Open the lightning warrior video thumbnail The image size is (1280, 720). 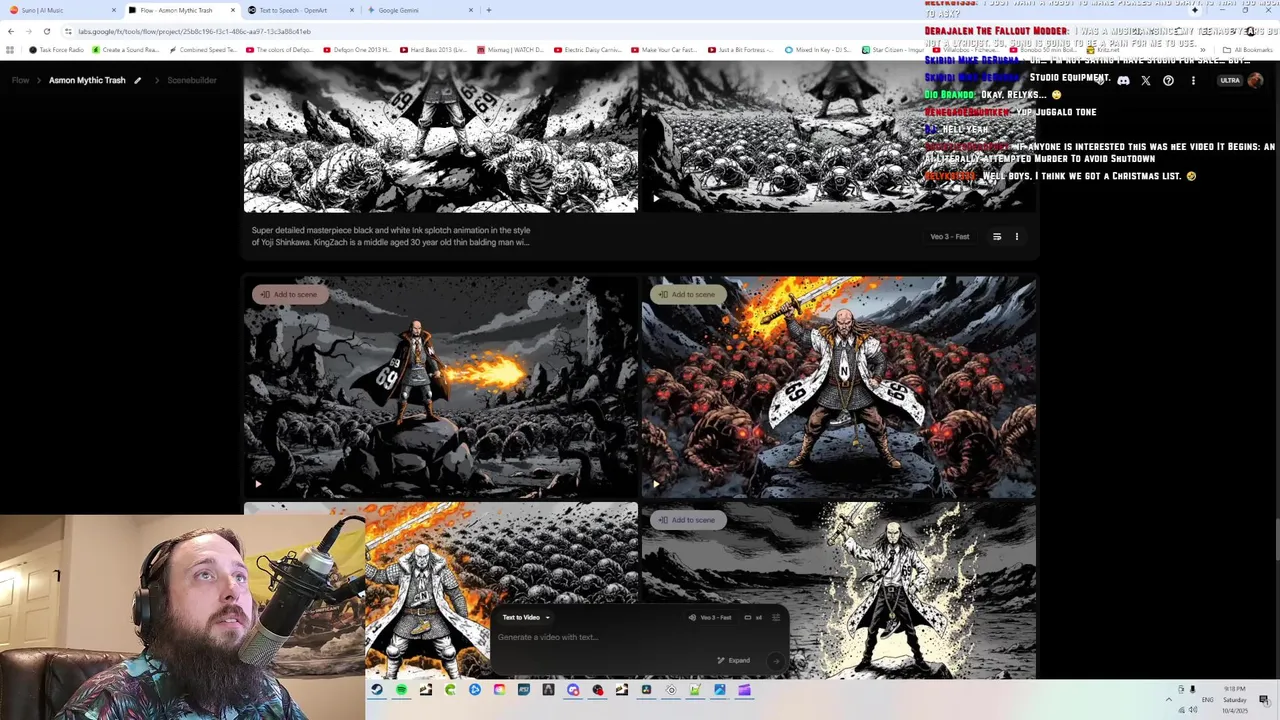(x=839, y=590)
